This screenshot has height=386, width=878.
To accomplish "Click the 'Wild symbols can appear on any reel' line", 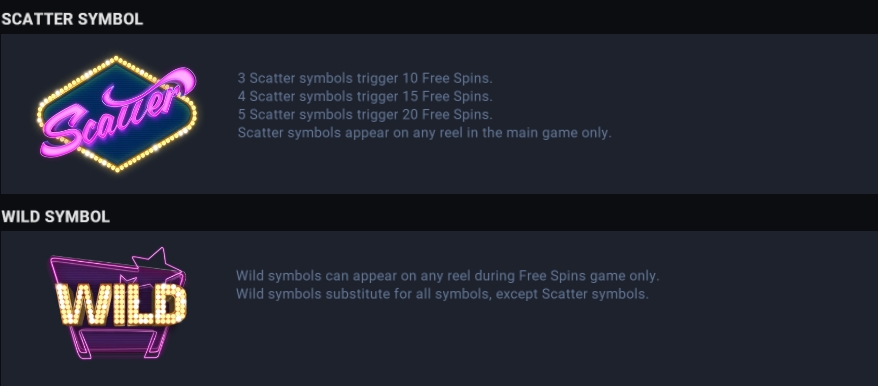I will click(448, 276).
